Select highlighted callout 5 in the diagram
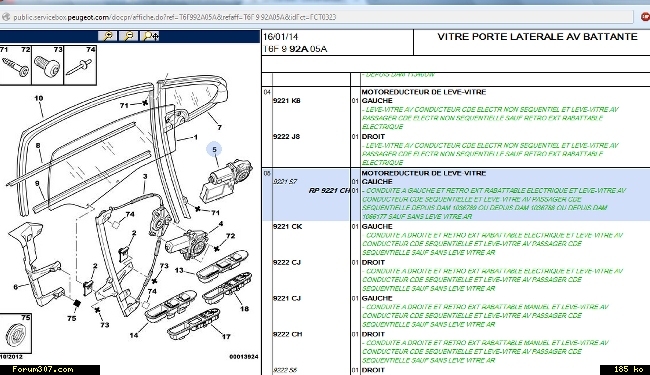Screen dimensions: 650x375 (214, 150)
